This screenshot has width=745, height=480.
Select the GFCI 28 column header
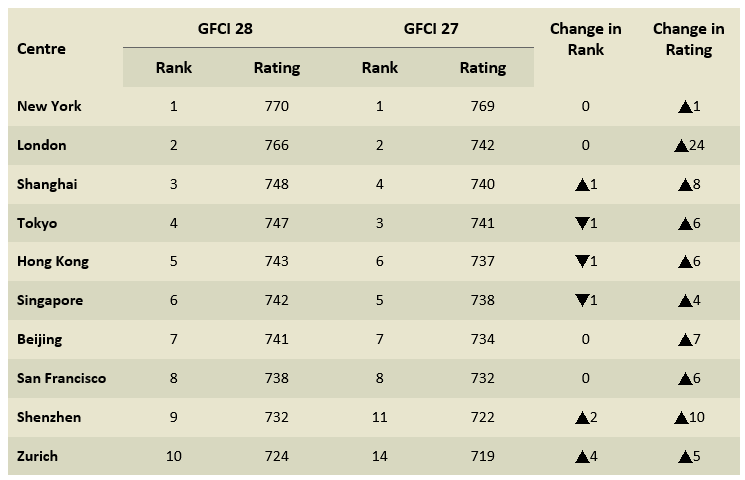point(225,28)
